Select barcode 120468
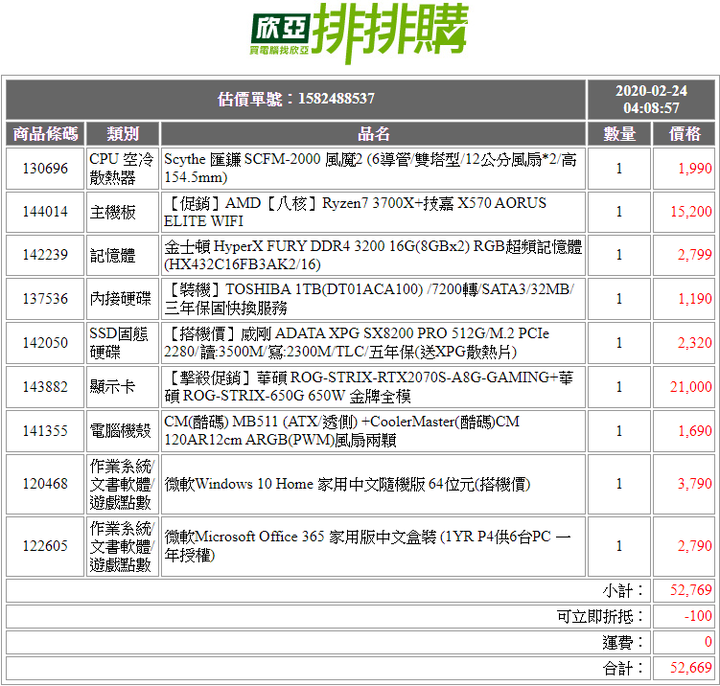Viewport: 720px width, 686px height. click(45, 484)
